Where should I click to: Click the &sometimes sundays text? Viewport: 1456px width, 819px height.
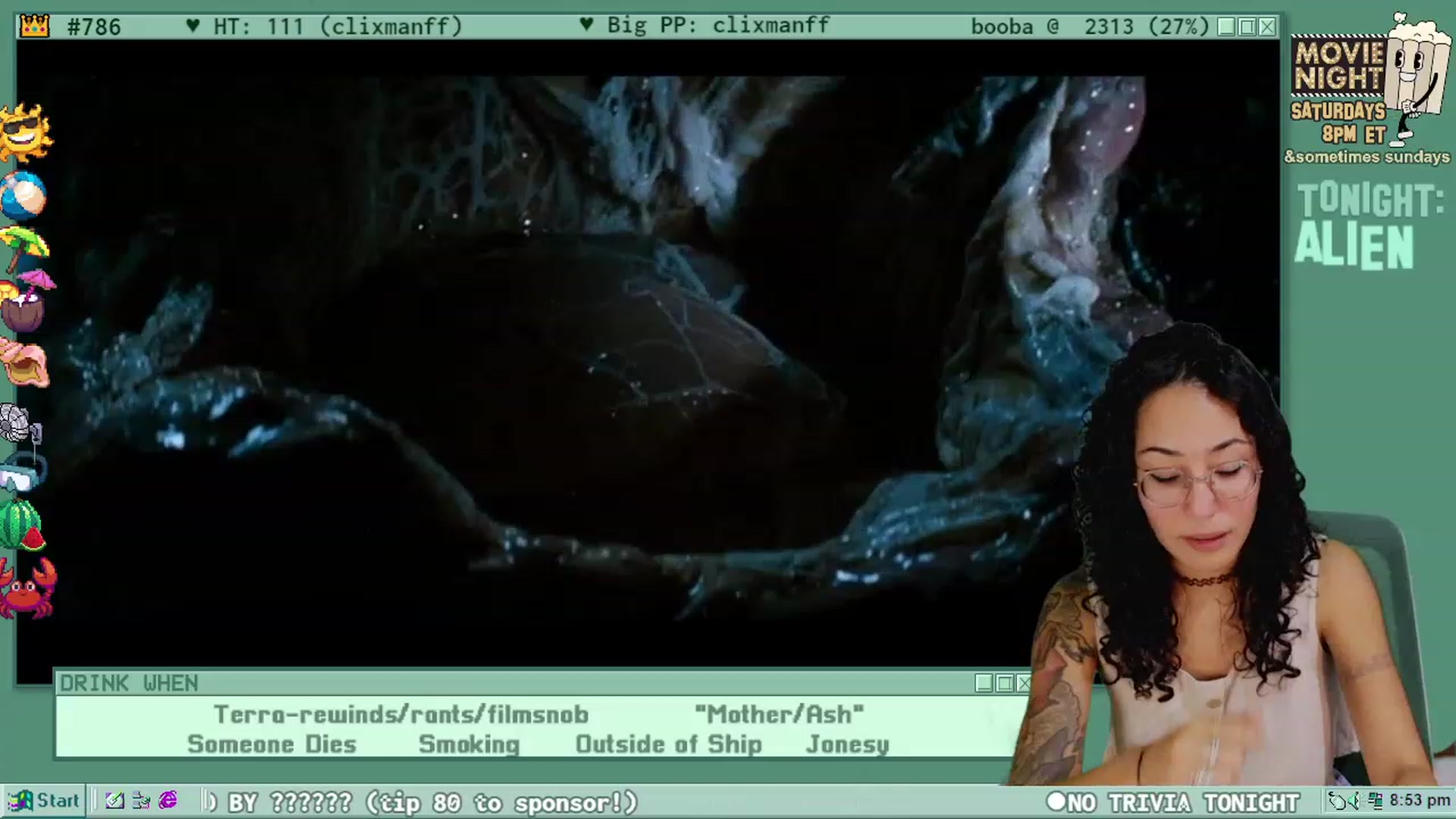pyautogui.click(x=1367, y=157)
